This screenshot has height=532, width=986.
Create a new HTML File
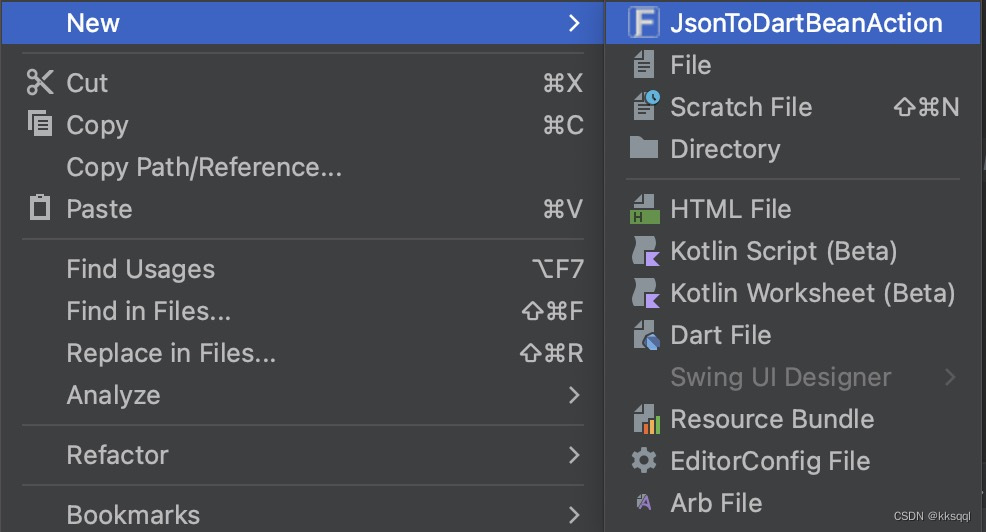click(792, 209)
